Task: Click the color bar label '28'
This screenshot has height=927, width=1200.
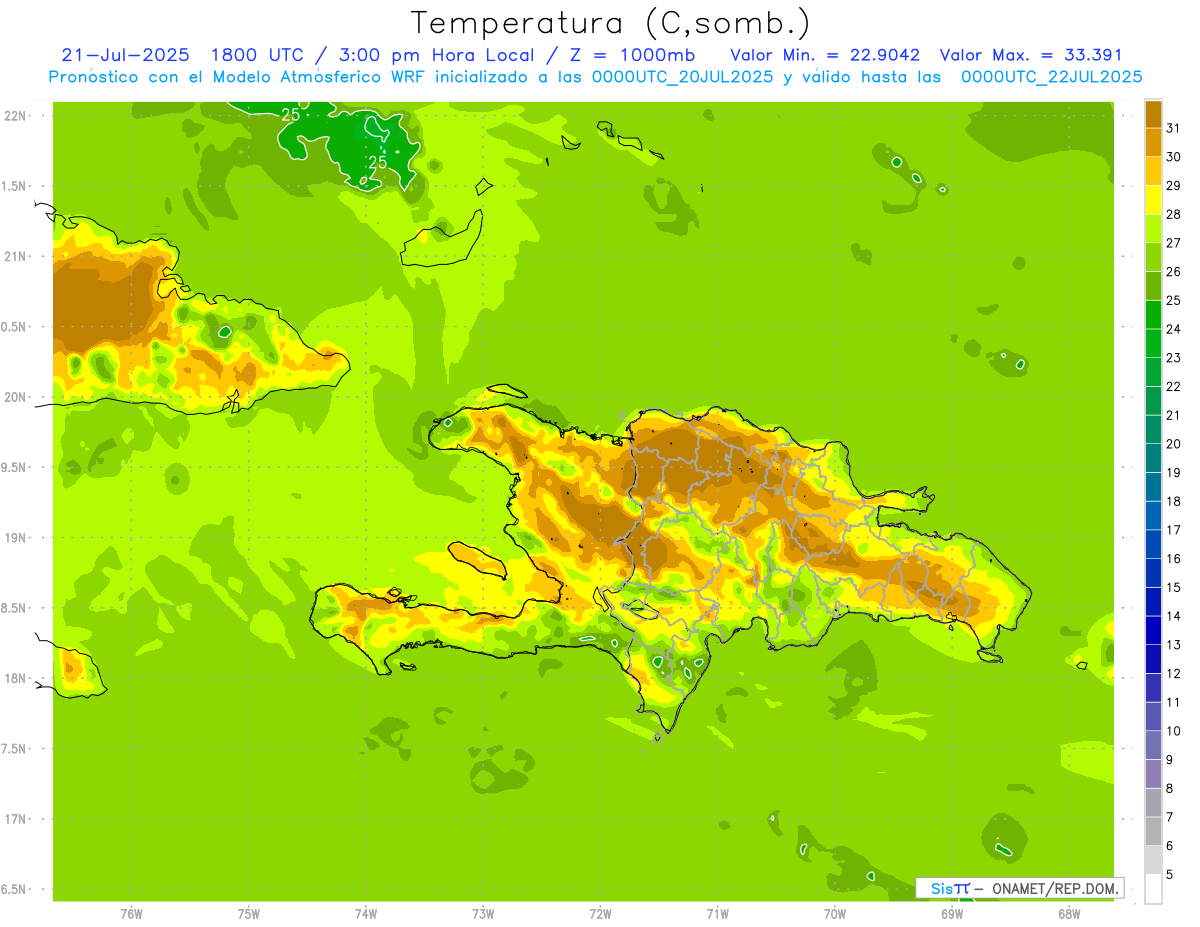Action: [1174, 214]
